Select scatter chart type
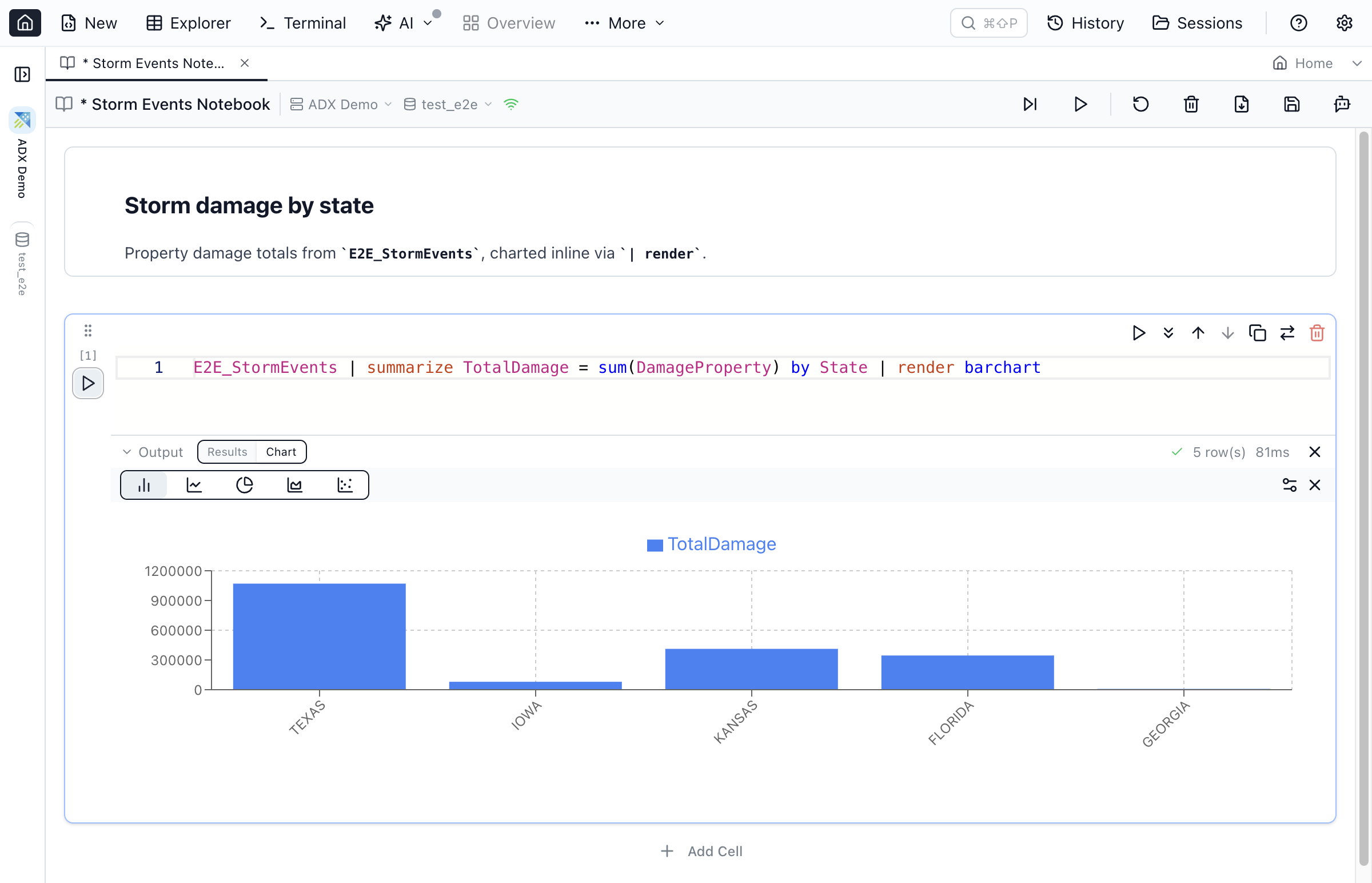The image size is (1372, 883). click(345, 485)
